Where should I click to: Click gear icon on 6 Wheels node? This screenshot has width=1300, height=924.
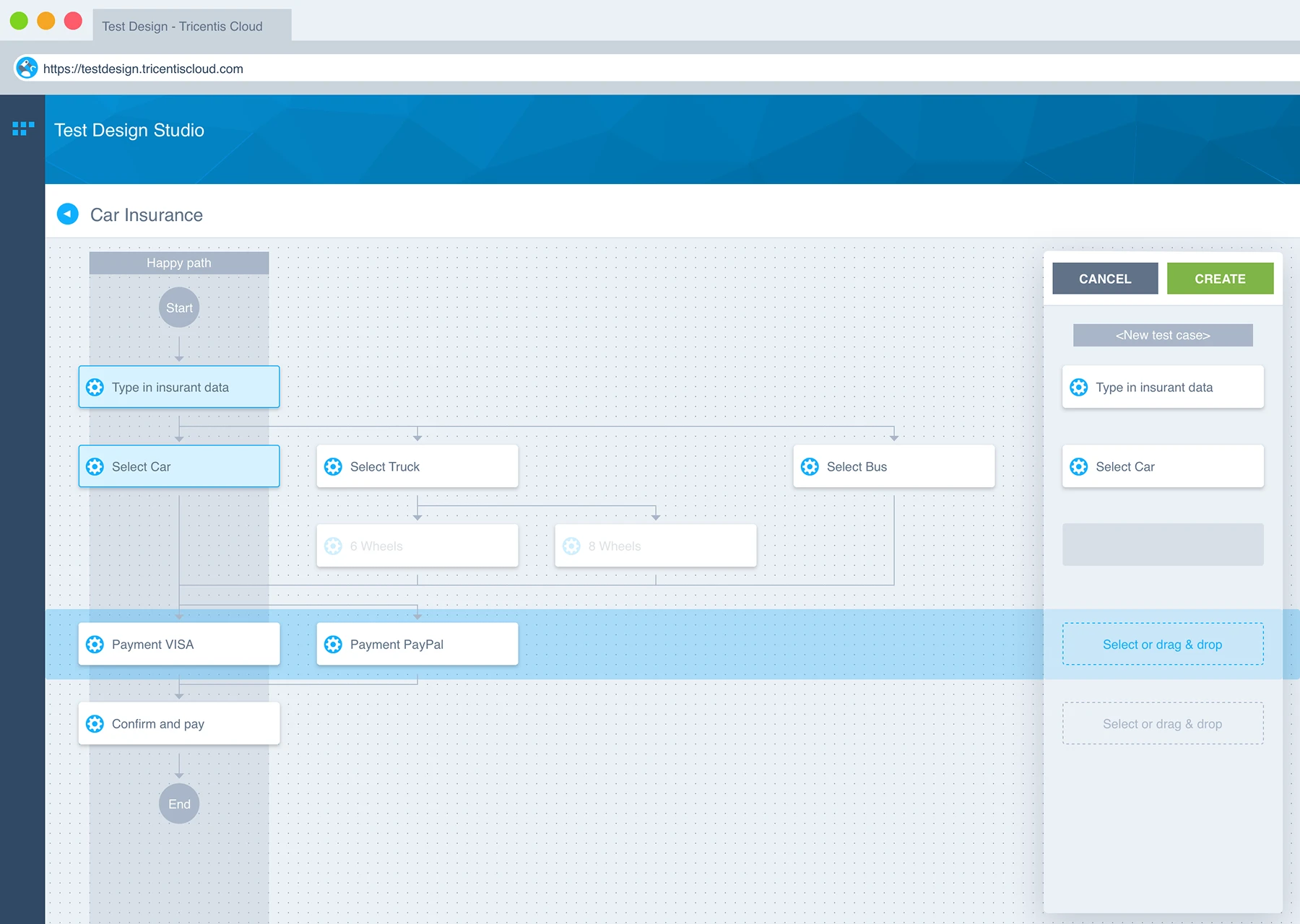333,546
